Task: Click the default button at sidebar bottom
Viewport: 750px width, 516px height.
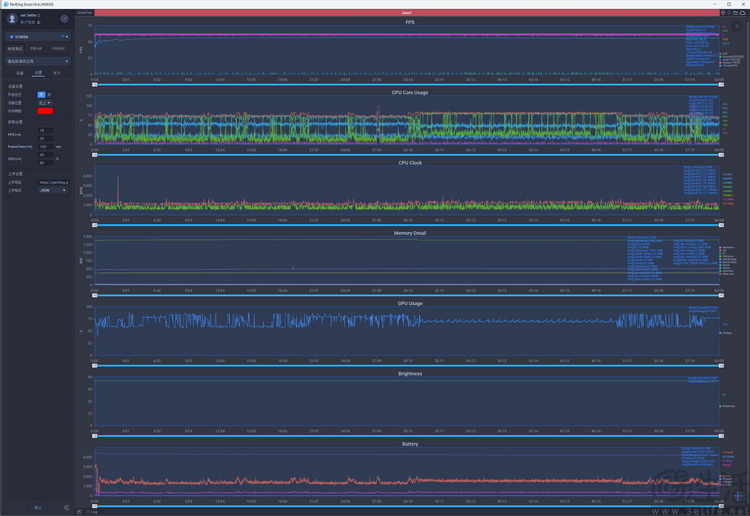Action: [x=38, y=507]
